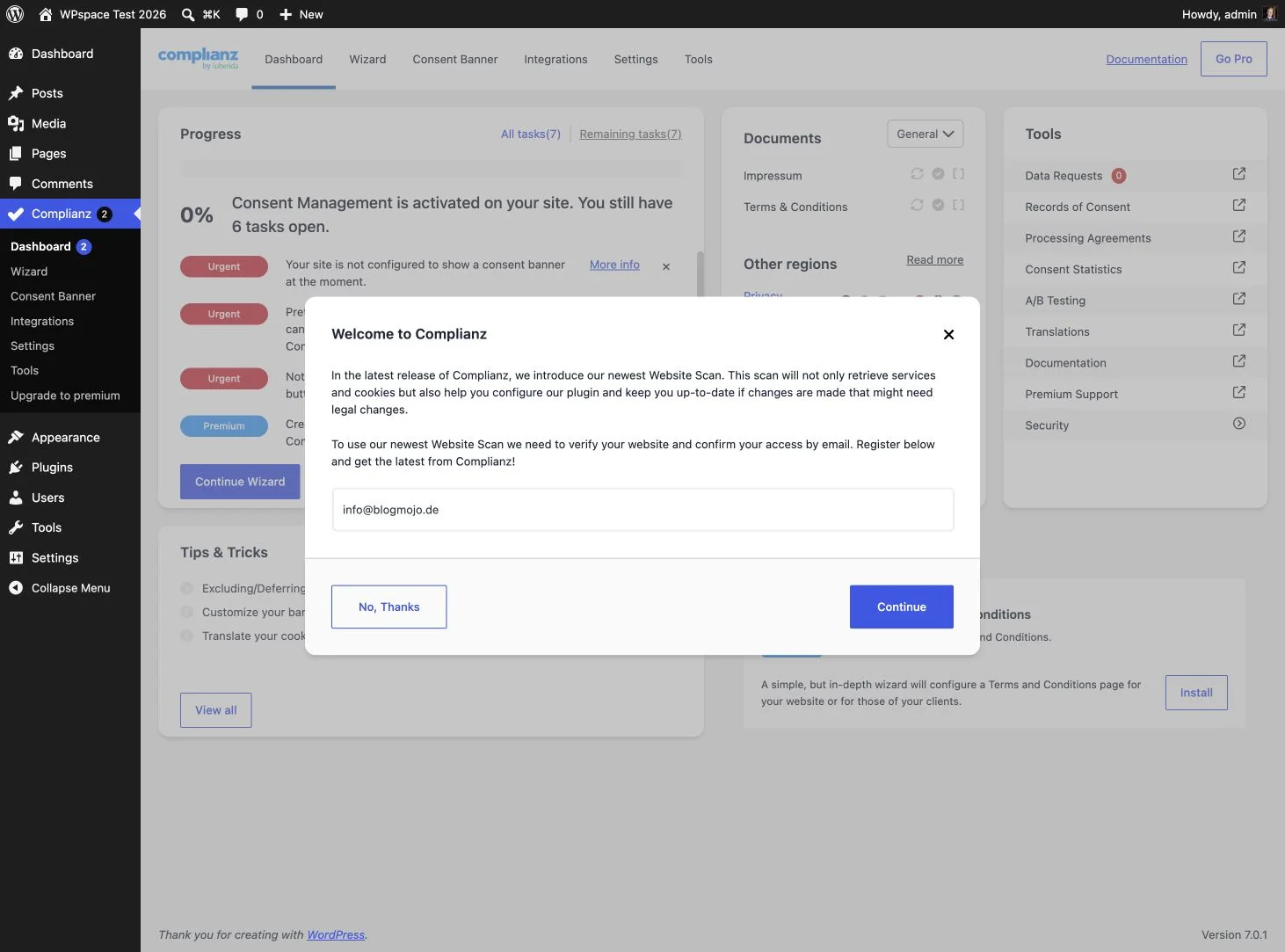Click View all under Tips & Tricks
This screenshot has height=952, width=1285.
[x=215, y=710]
